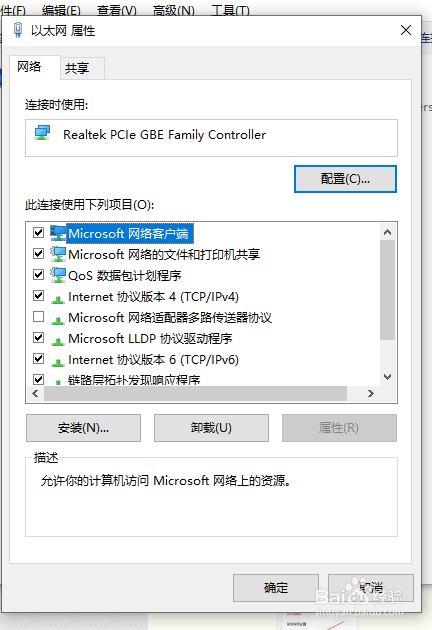Switch to the 共享 tab

77,68
